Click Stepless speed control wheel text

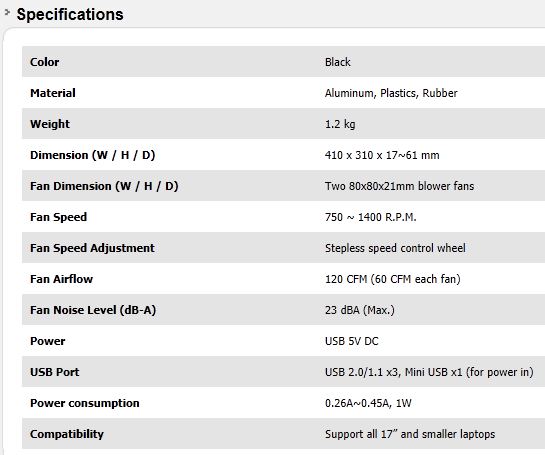[395, 248]
